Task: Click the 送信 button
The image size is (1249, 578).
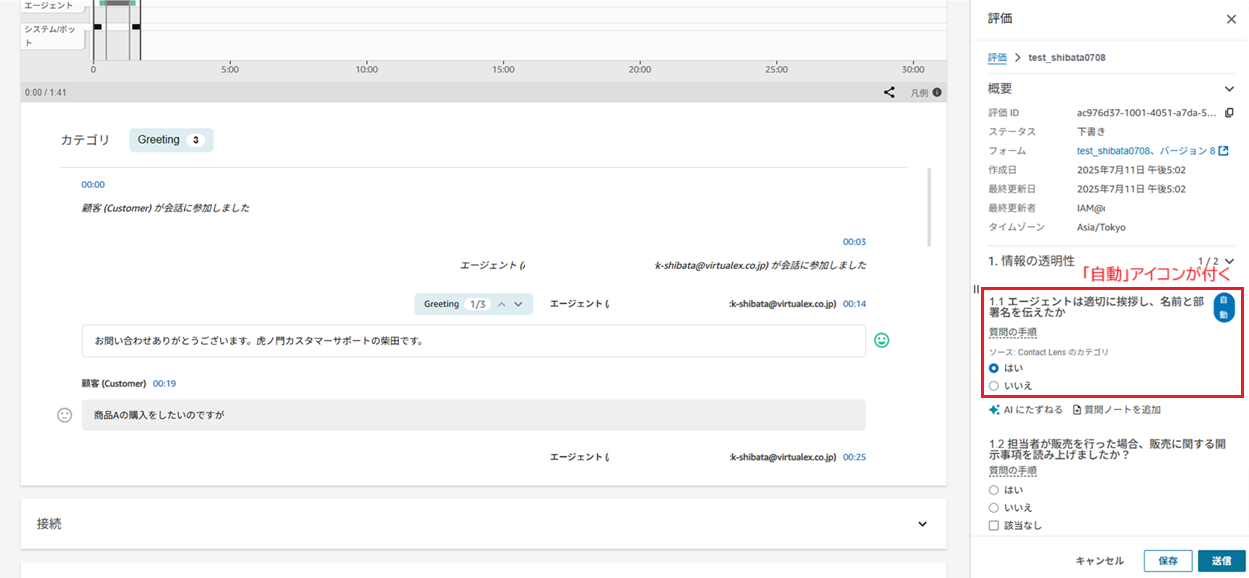Action: 1222,561
